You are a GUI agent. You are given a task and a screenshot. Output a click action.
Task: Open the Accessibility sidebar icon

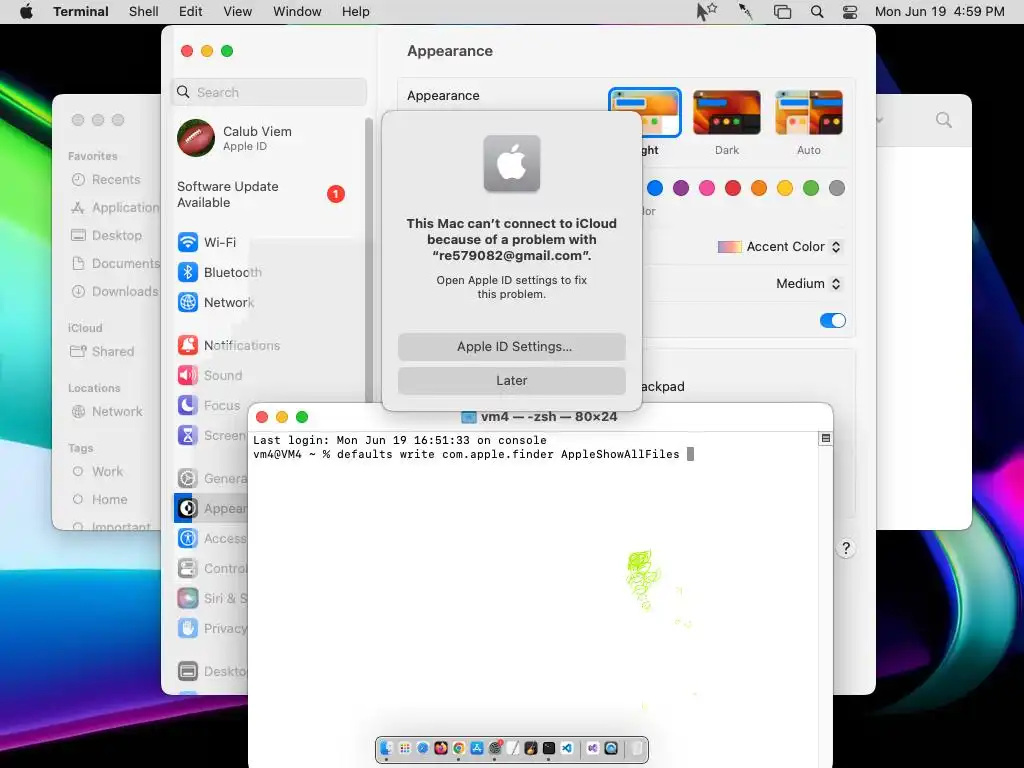(188, 538)
